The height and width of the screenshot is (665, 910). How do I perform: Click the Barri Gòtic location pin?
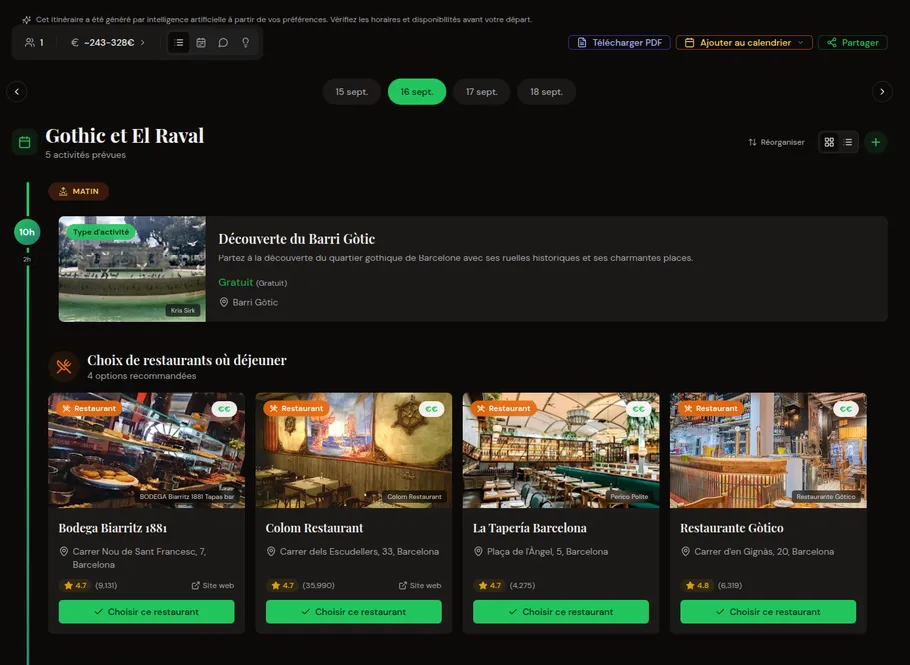click(x=223, y=302)
